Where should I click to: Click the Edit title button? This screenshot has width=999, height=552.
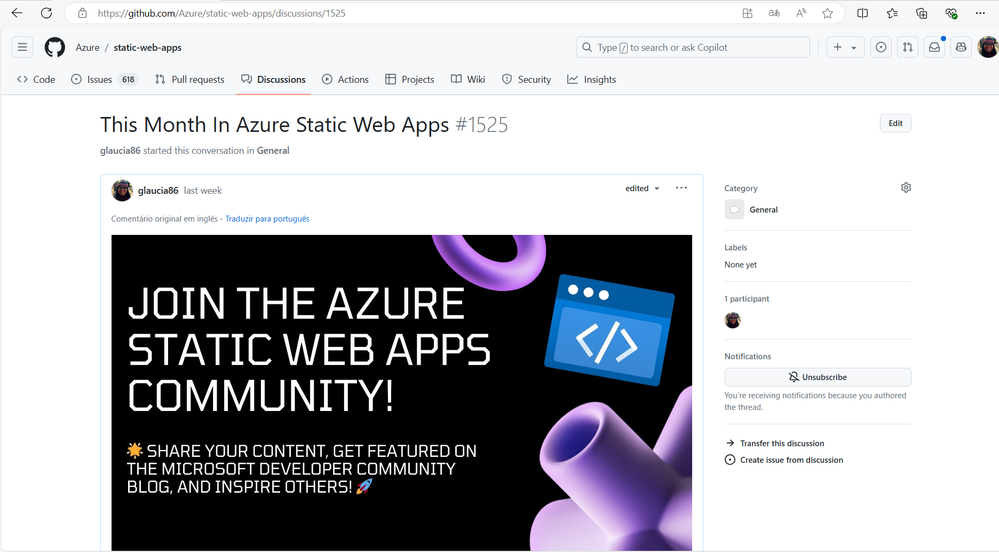coord(895,124)
